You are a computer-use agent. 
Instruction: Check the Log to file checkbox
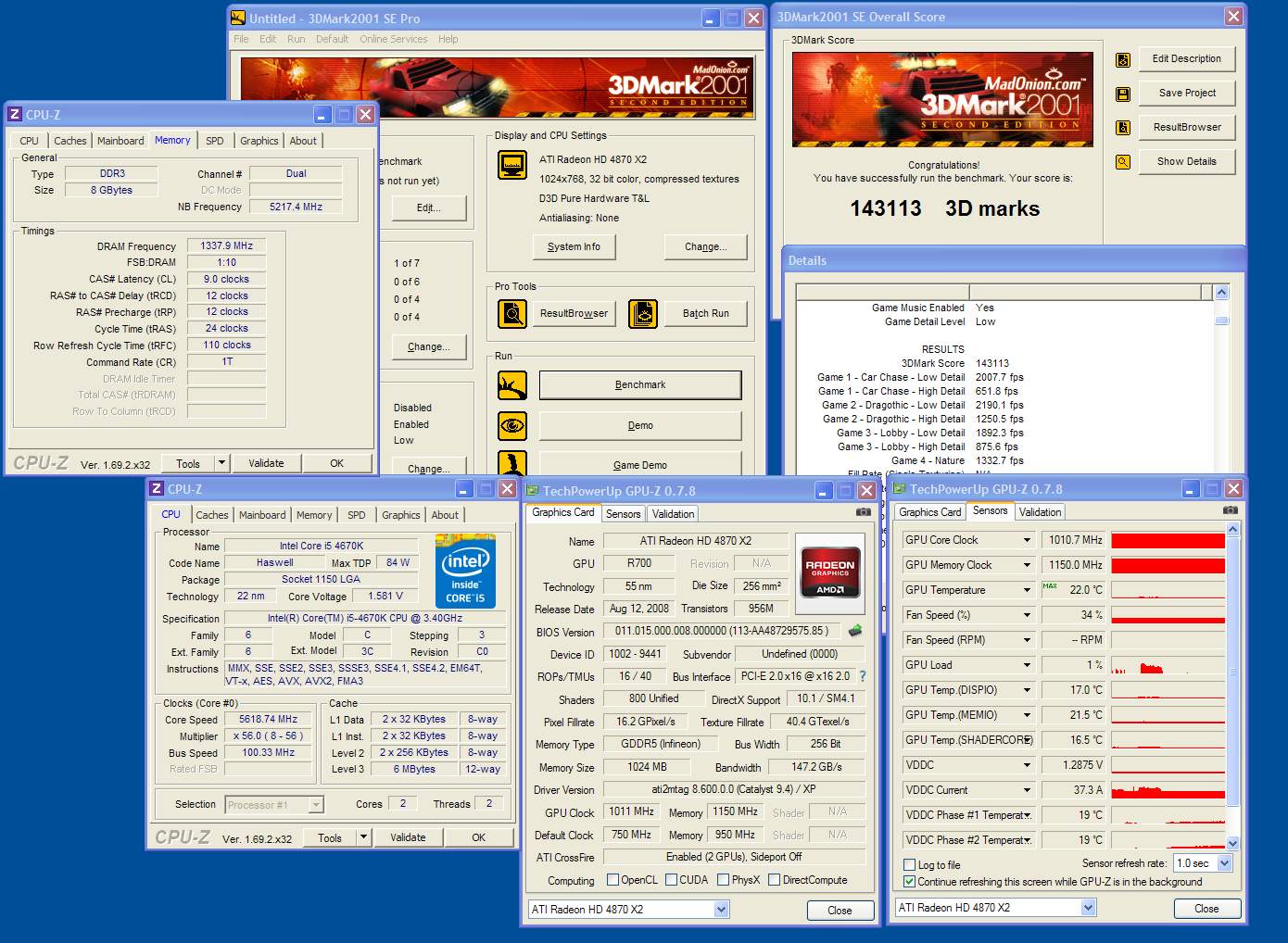[x=910, y=865]
